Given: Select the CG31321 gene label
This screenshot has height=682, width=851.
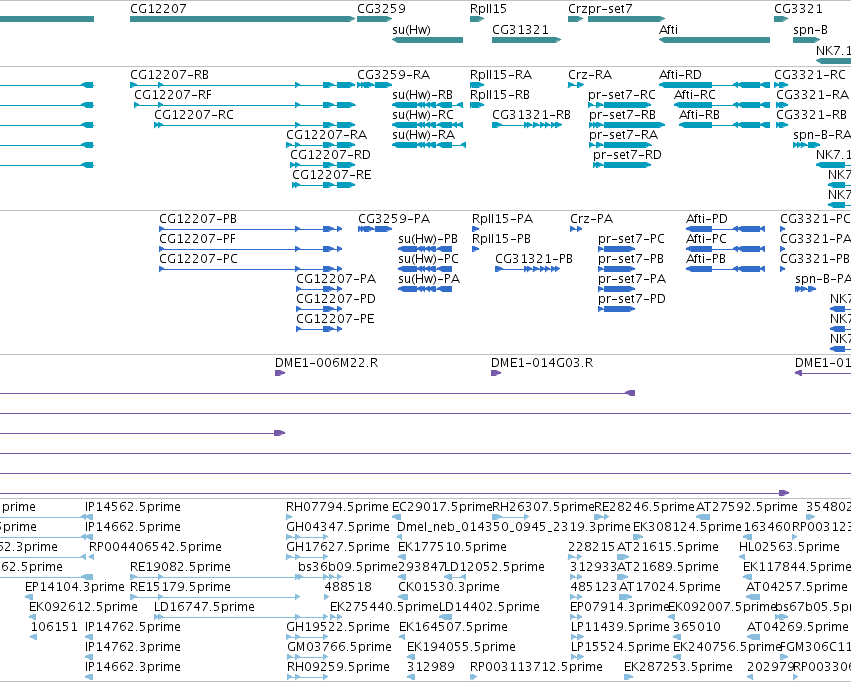Looking at the screenshot, I should (520, 29).
